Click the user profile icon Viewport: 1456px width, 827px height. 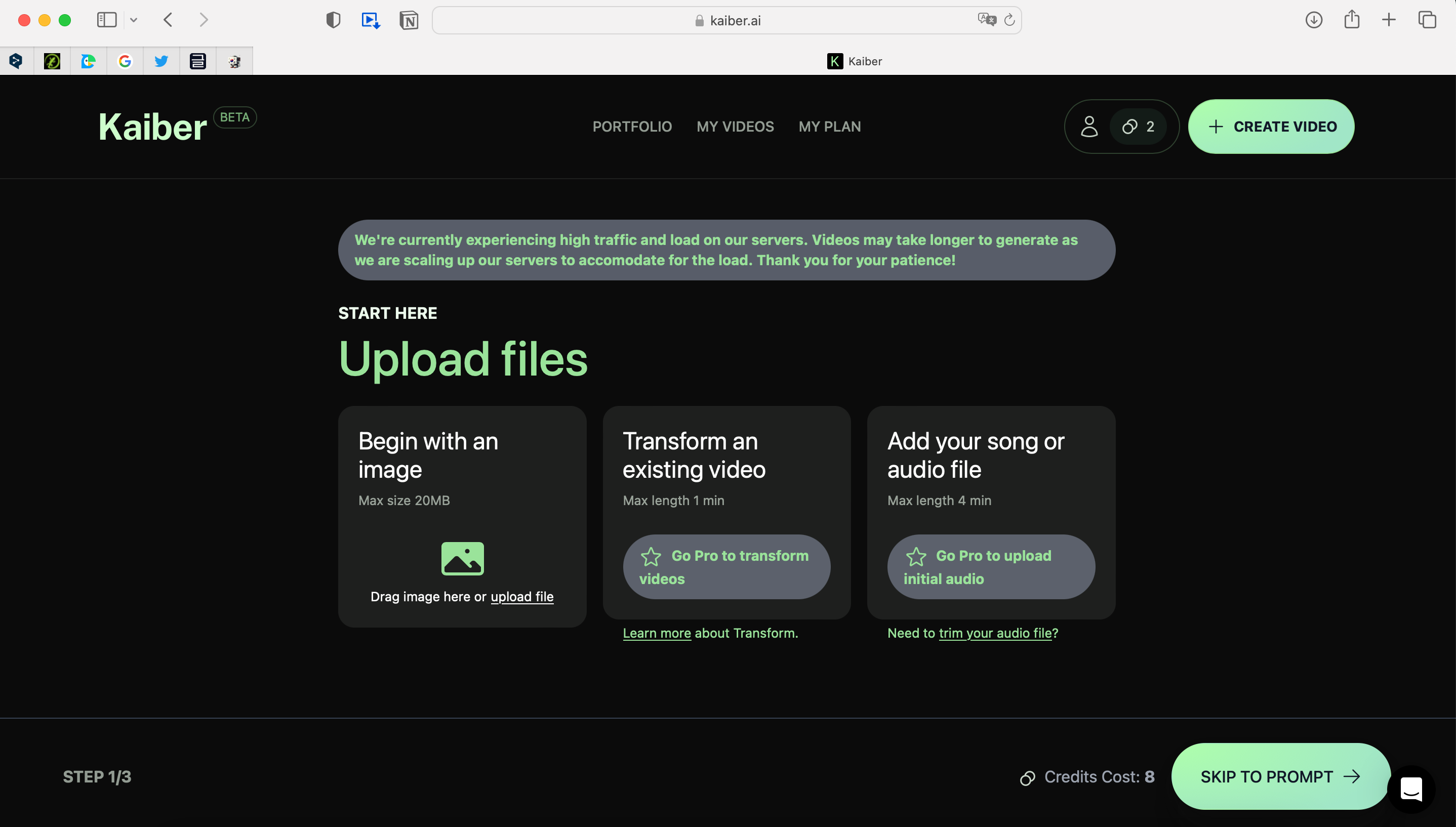[x=1088, y=126]
